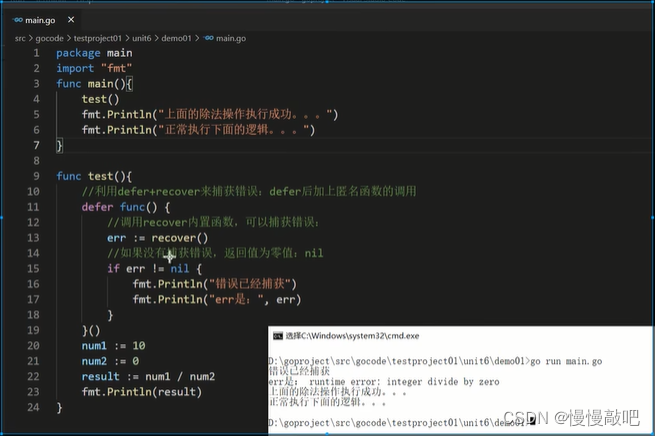Click the Go icon in breadcrumb
Screen dimensions: 655x436
pyautogui.click(x=208, y=38)
